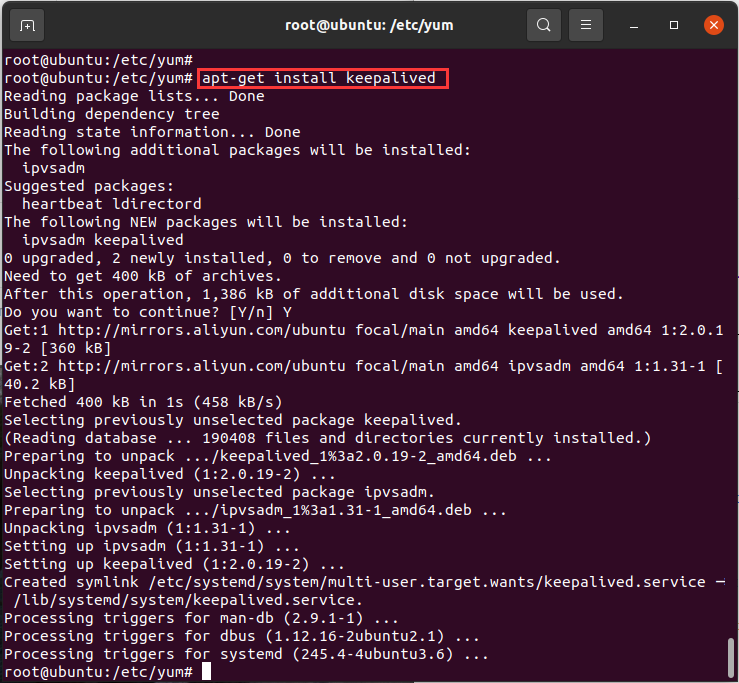Viewport: 739px width, 683px height.
Task: Open the hamburger menu
Action: tap(586, 25)
